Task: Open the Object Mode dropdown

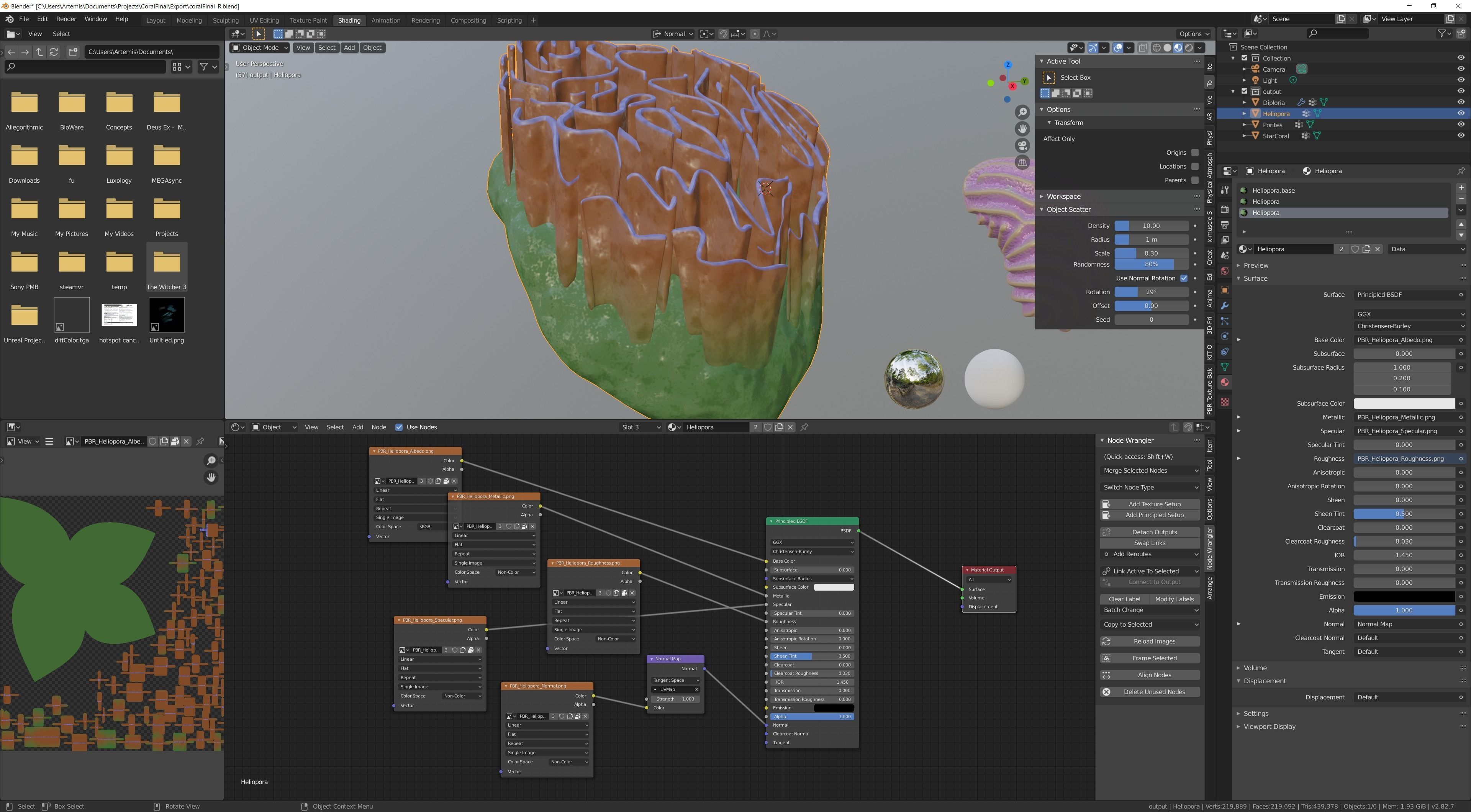Action: [x=260, y=48]
